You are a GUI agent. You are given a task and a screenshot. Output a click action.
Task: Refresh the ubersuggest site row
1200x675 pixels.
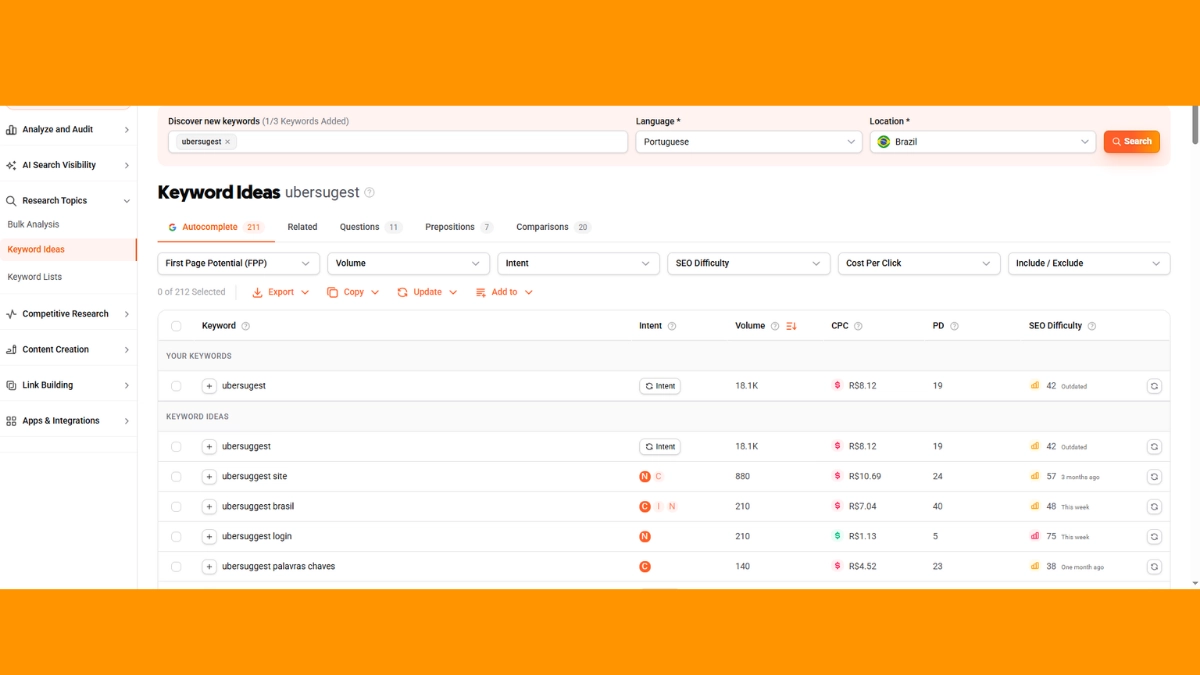(1154, 477)
